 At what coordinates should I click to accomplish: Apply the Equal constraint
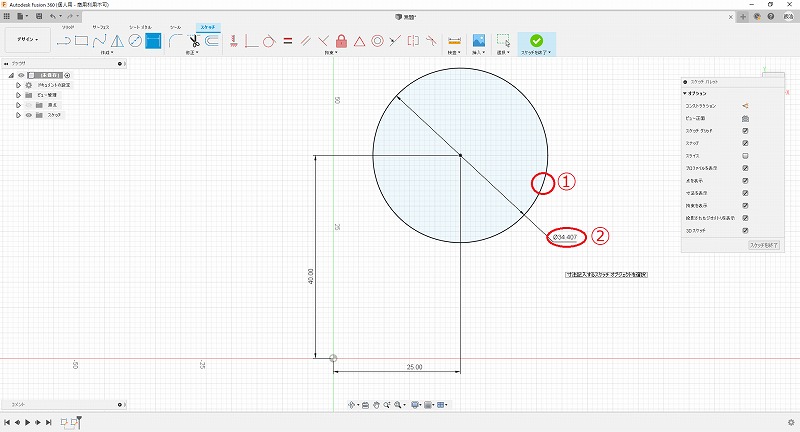[x=287, y=41]
